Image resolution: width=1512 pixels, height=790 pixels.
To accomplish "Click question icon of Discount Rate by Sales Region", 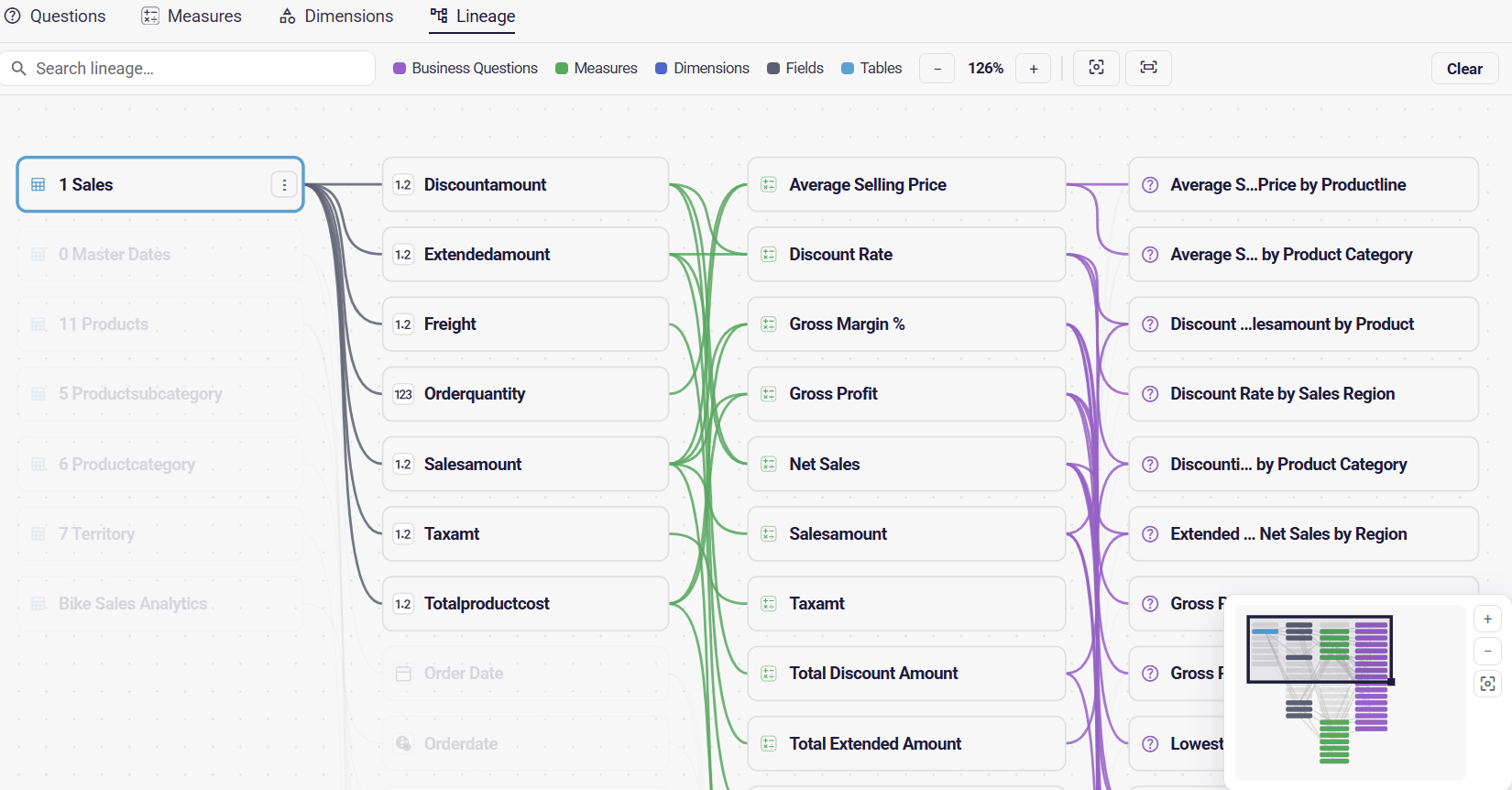I will tap(1150, 394).
